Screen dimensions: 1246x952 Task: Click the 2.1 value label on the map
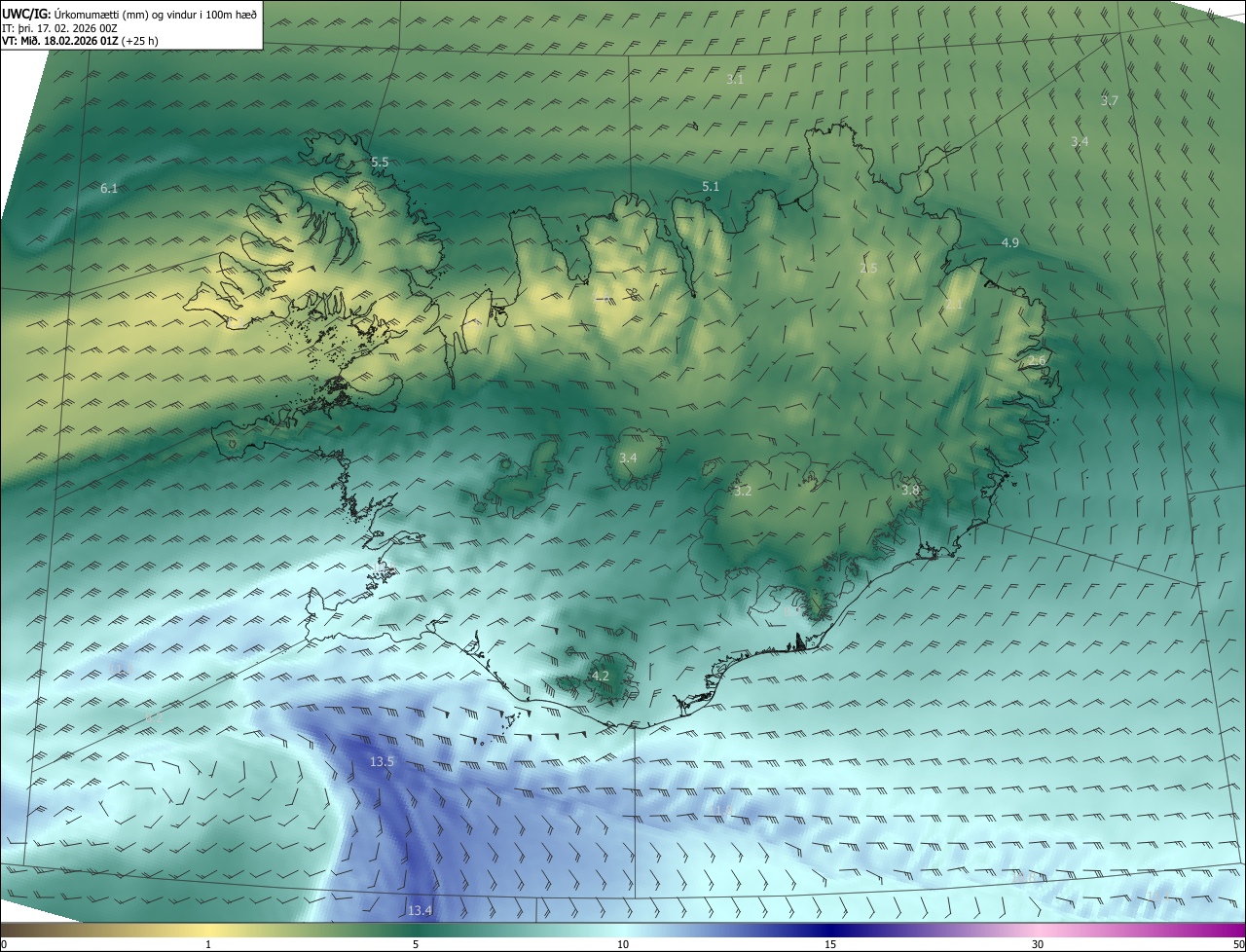(x=953, y=305)
